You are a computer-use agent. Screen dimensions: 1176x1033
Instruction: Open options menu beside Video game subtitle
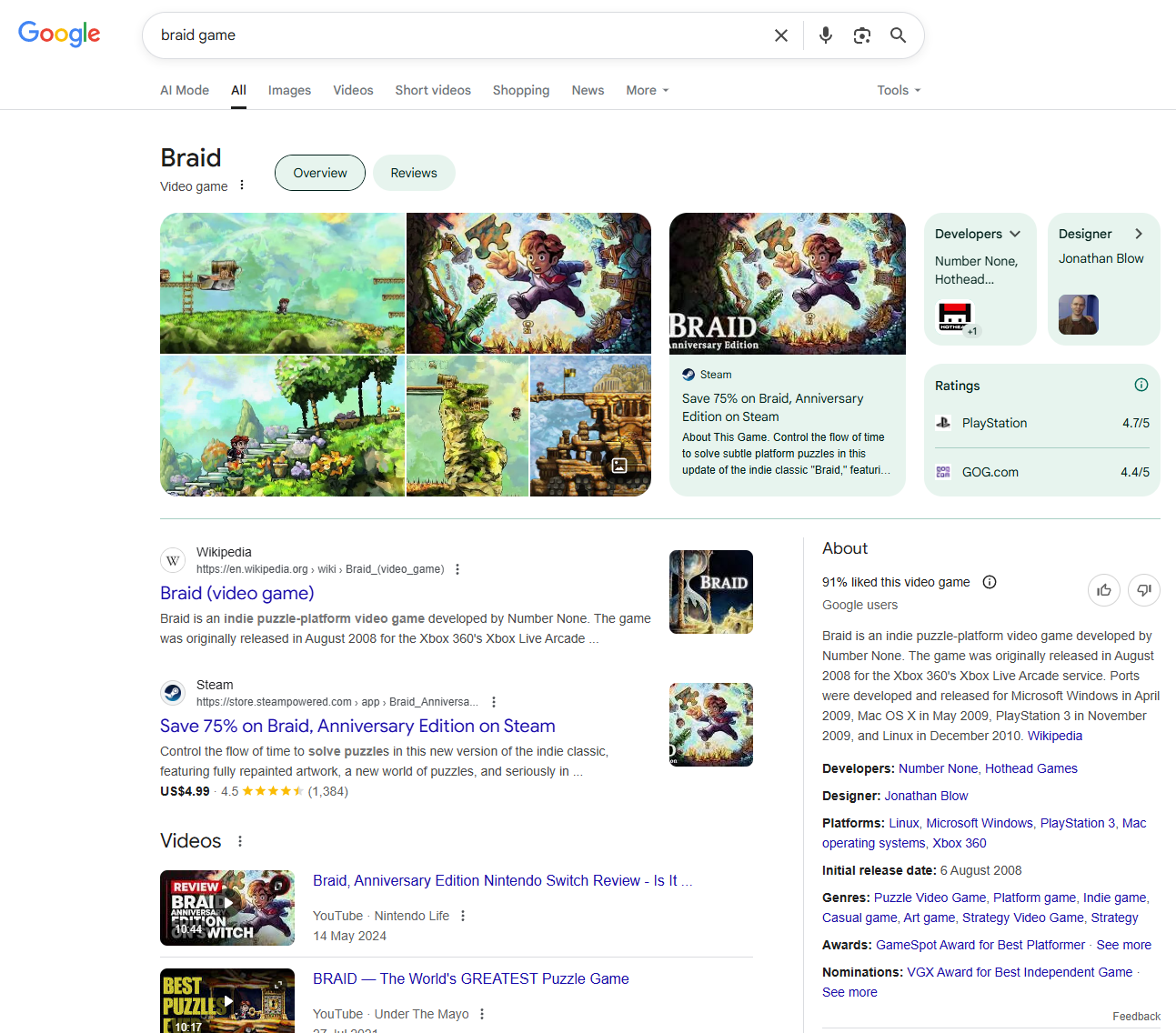(242, 186)
